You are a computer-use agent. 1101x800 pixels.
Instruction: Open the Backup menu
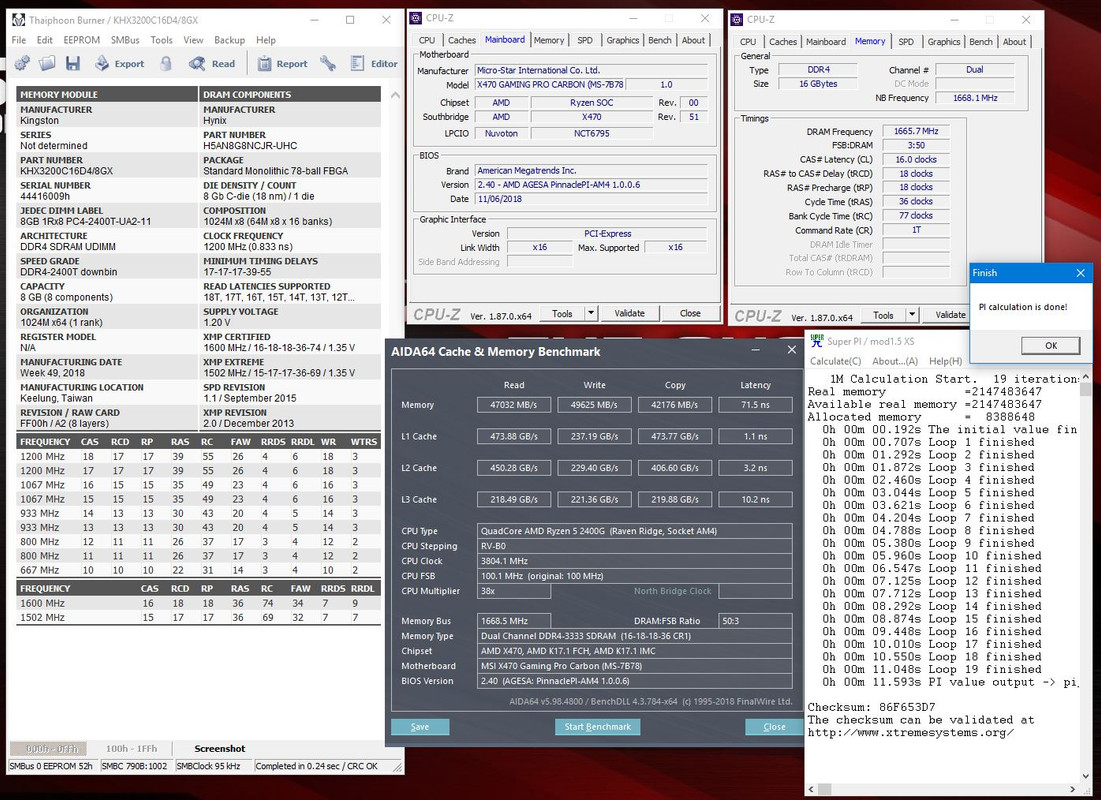click(230, 40)
